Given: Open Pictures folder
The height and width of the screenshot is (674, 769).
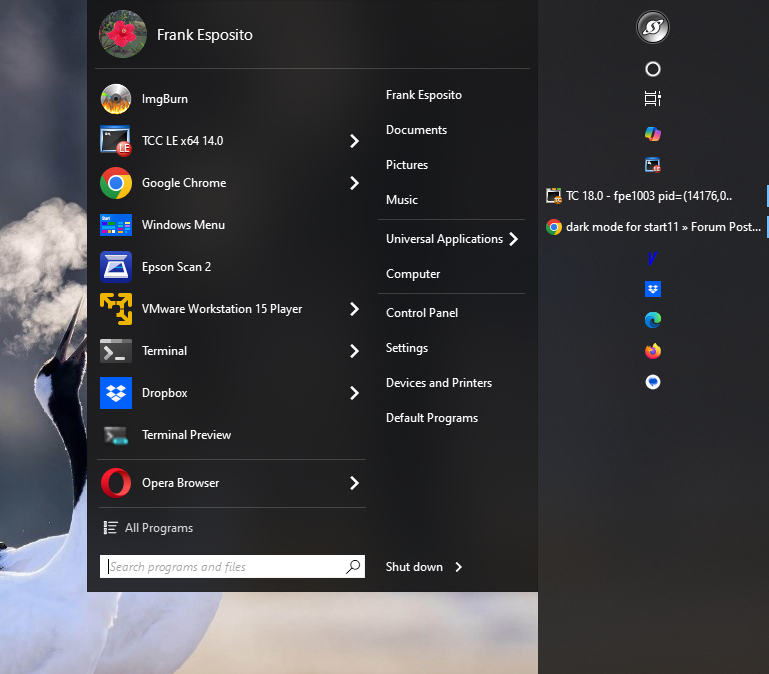Looking at the screenshot, I should click(x=407, y=165).
